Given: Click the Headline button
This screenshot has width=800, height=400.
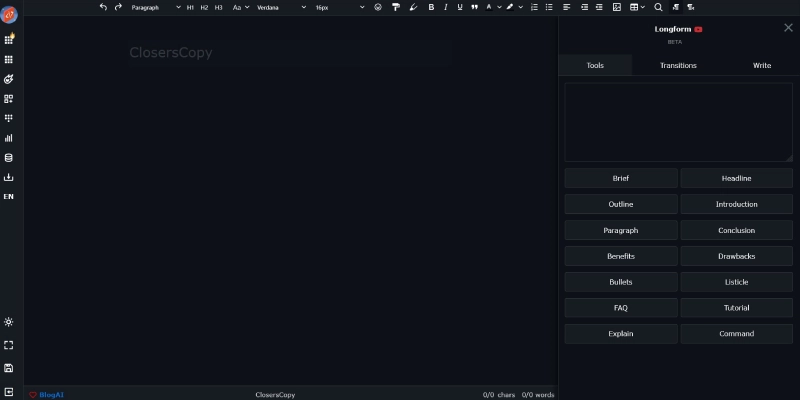Looking at the screenshot, I should pyautogui.click(x=737, y=178).
